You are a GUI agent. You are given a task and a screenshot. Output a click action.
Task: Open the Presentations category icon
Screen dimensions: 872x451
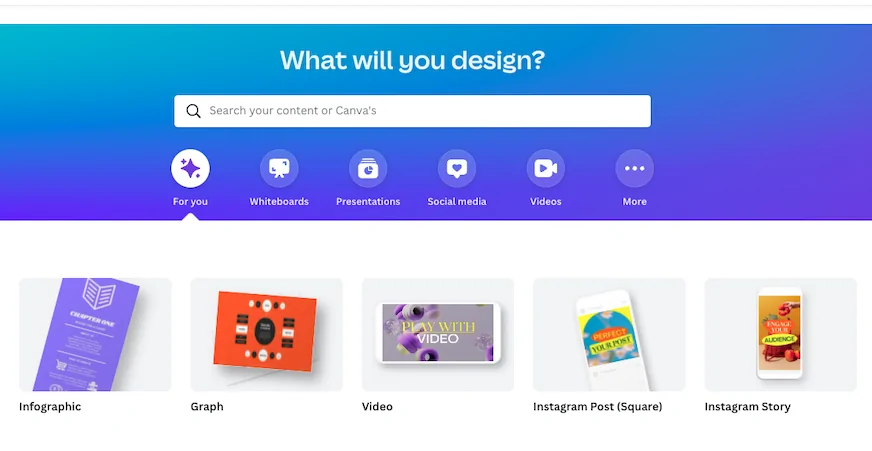[368, 168]
